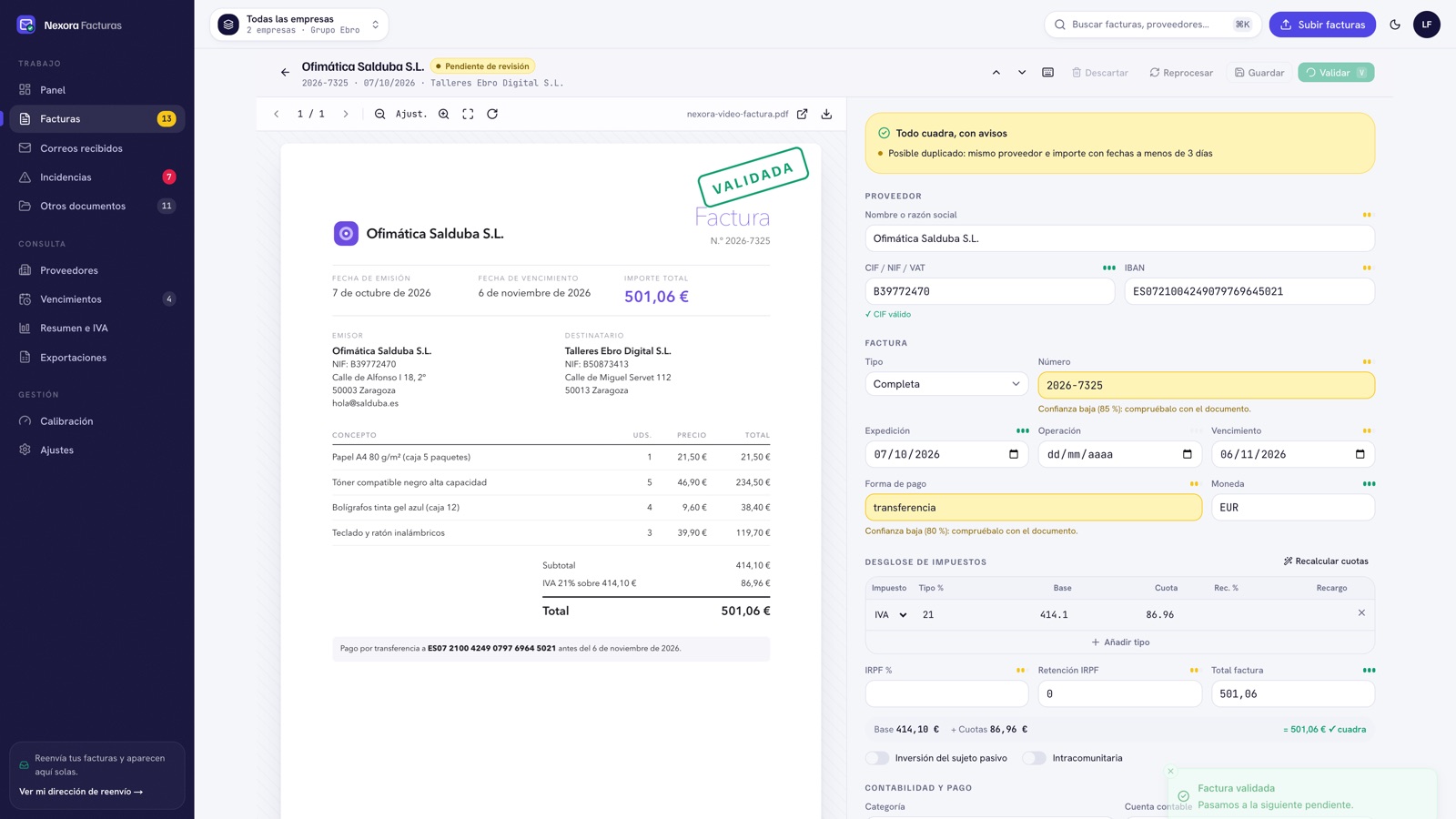This screenshot has height=819, width=1456.
Task: Remove the IVA tax row
Action: 1361,613
